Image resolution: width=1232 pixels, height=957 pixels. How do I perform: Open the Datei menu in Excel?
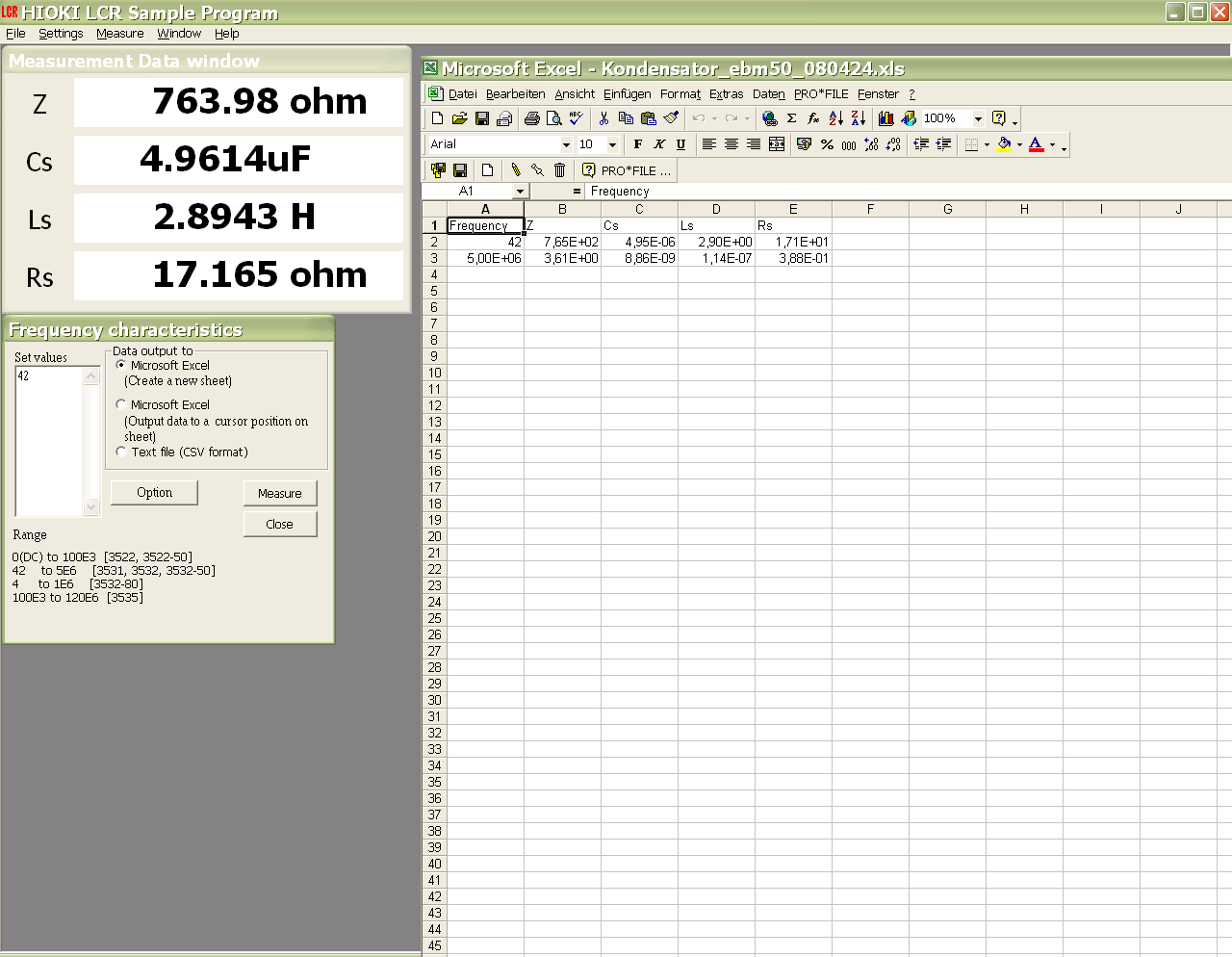click(462, 94)
